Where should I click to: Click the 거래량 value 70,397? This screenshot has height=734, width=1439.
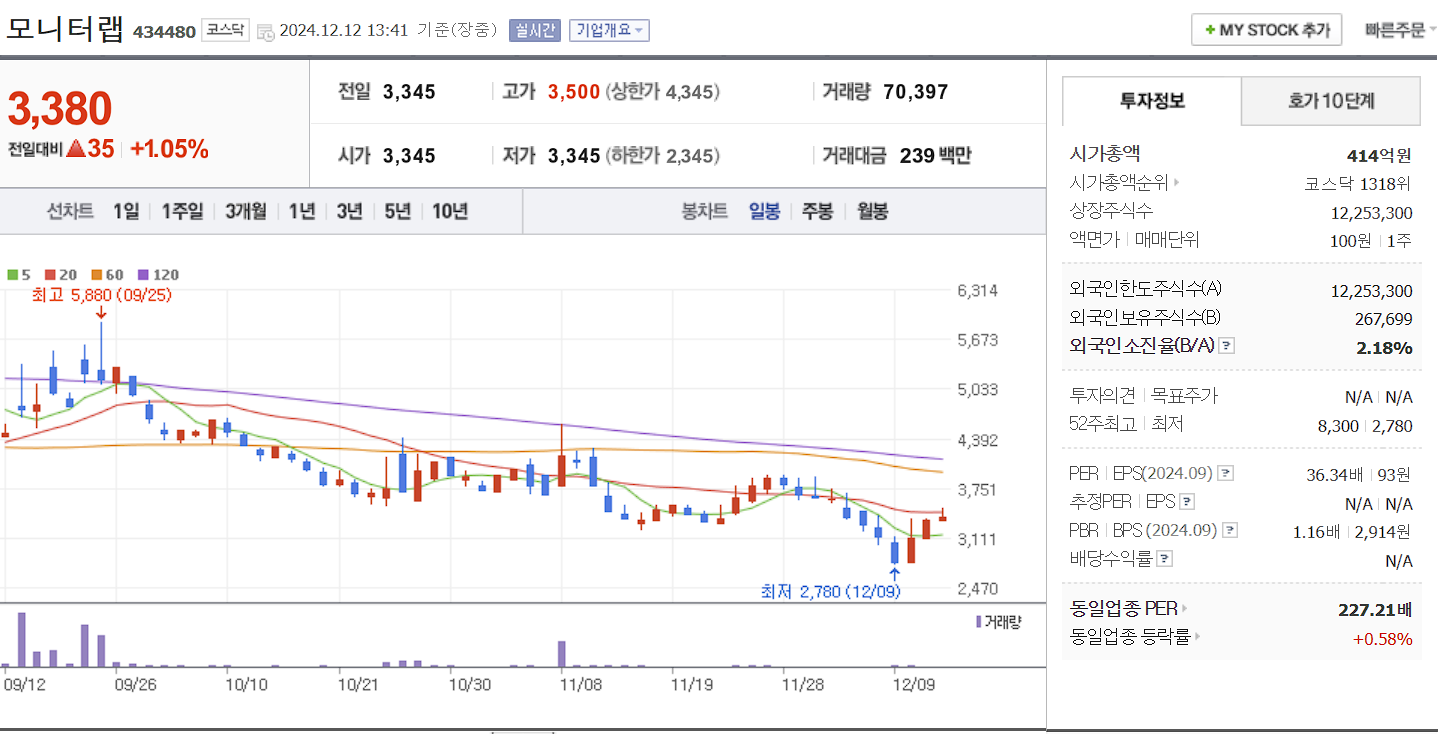916,92
